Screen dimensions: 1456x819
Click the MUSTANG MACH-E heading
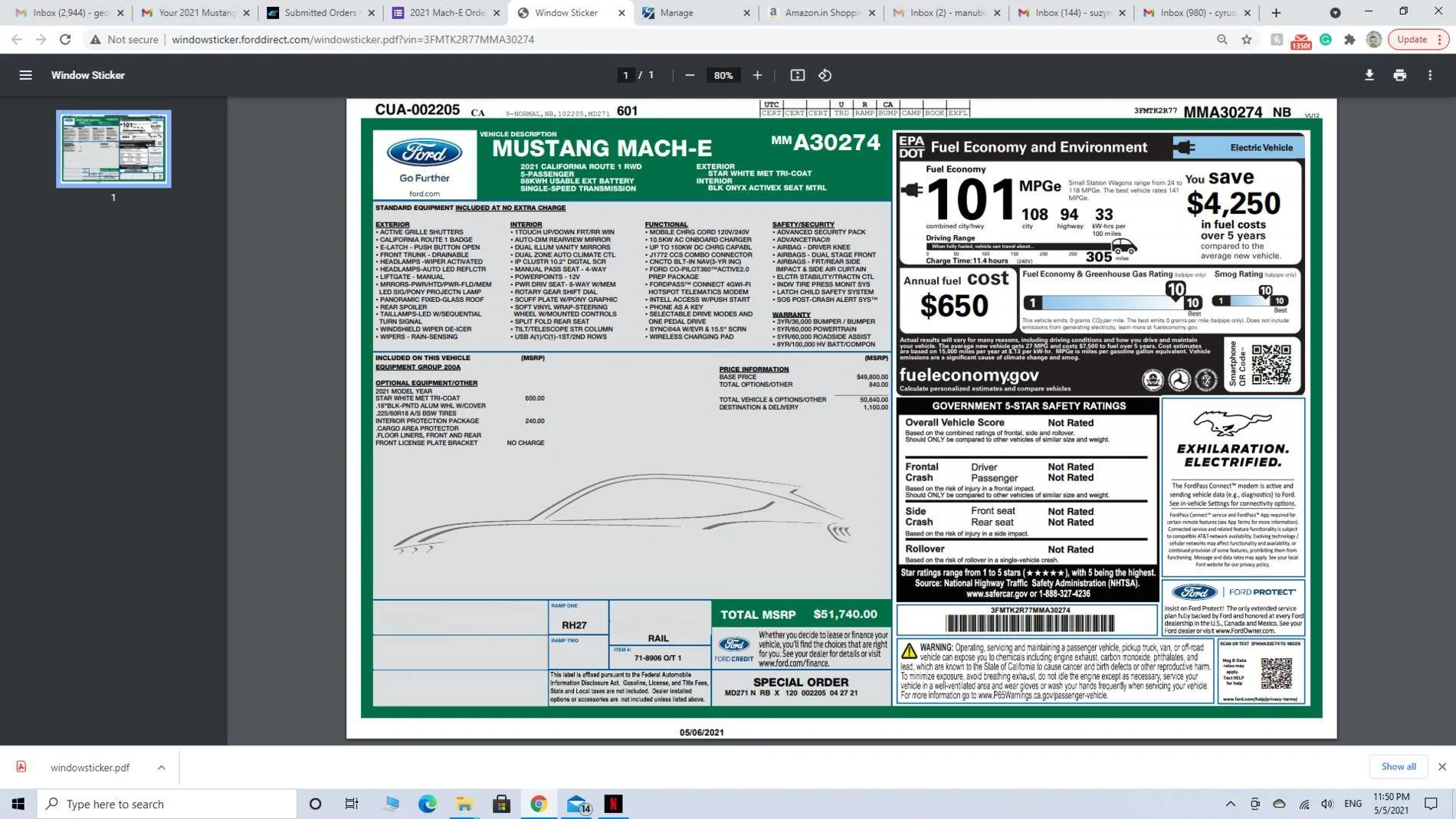(602, 148)
